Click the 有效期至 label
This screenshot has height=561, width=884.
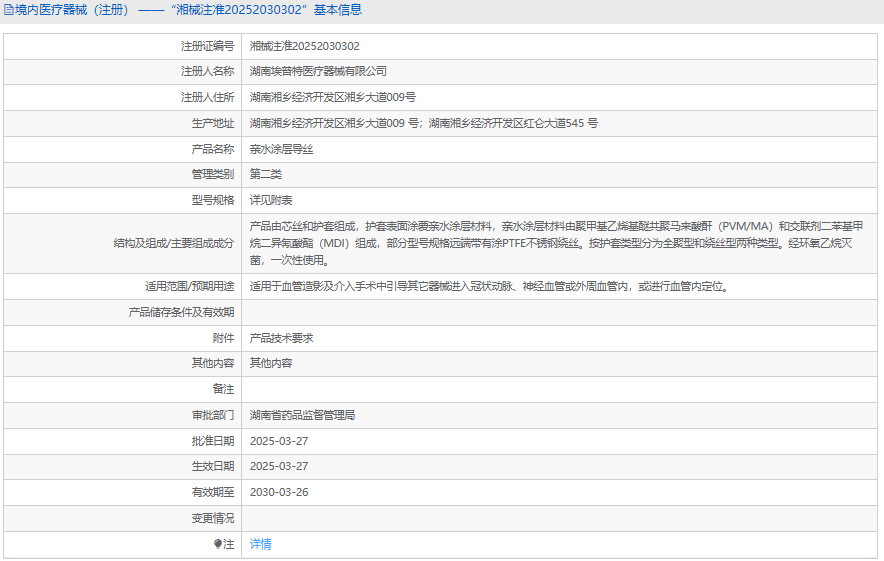(x=213, y=493)
